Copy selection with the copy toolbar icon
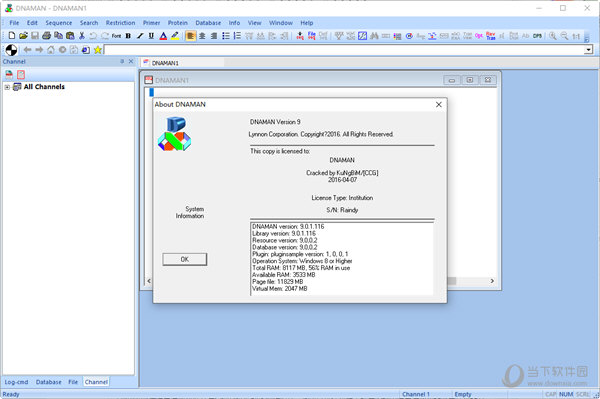 coord(58,36)
